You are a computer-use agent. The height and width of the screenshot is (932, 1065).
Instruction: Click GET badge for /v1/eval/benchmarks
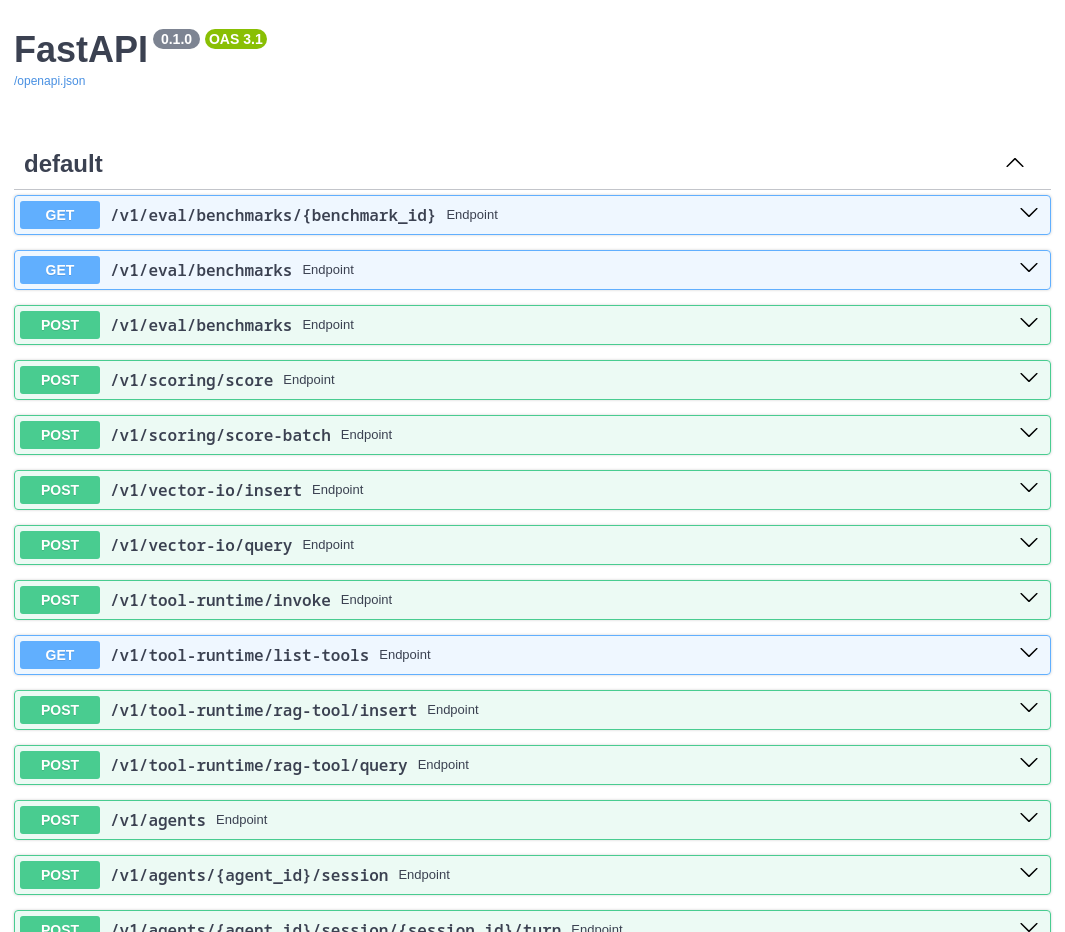point(60,270)
